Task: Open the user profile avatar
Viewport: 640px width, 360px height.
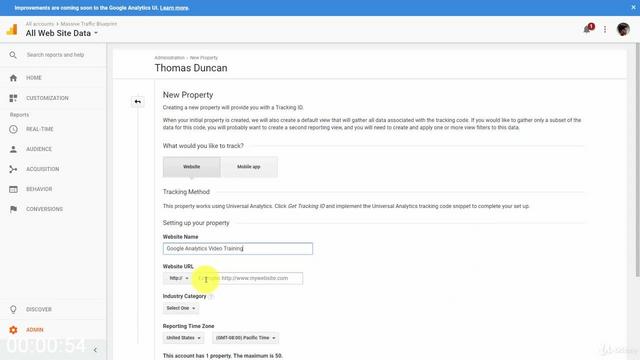Action: (x=623, y=29)
